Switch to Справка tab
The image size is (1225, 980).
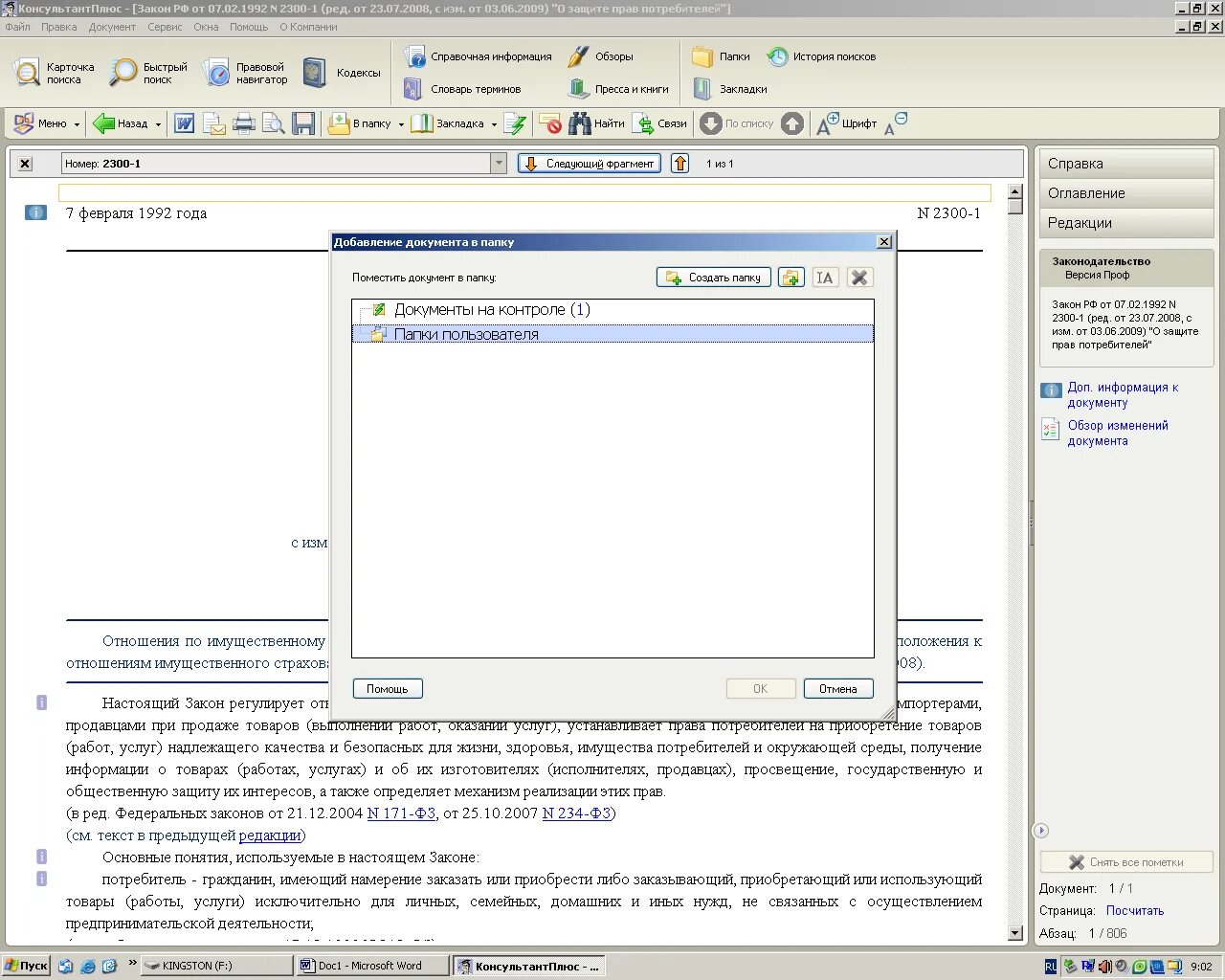click(1126, 164)
